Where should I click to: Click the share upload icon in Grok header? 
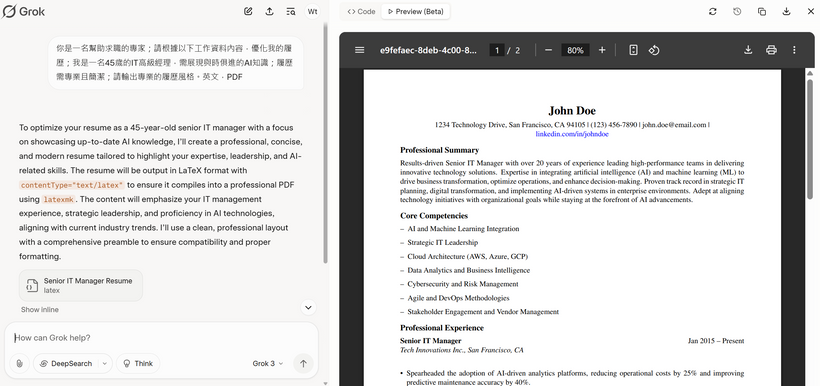pos(269,11)
